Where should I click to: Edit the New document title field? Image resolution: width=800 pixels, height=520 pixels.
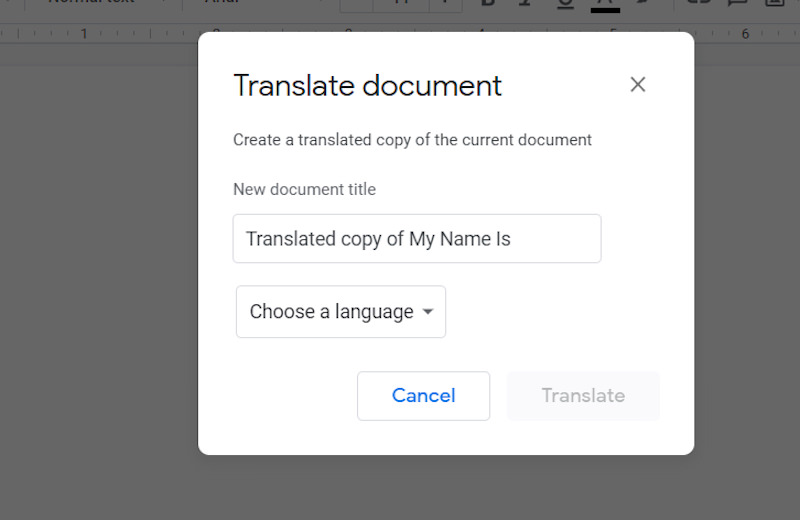tap(417, 239)
